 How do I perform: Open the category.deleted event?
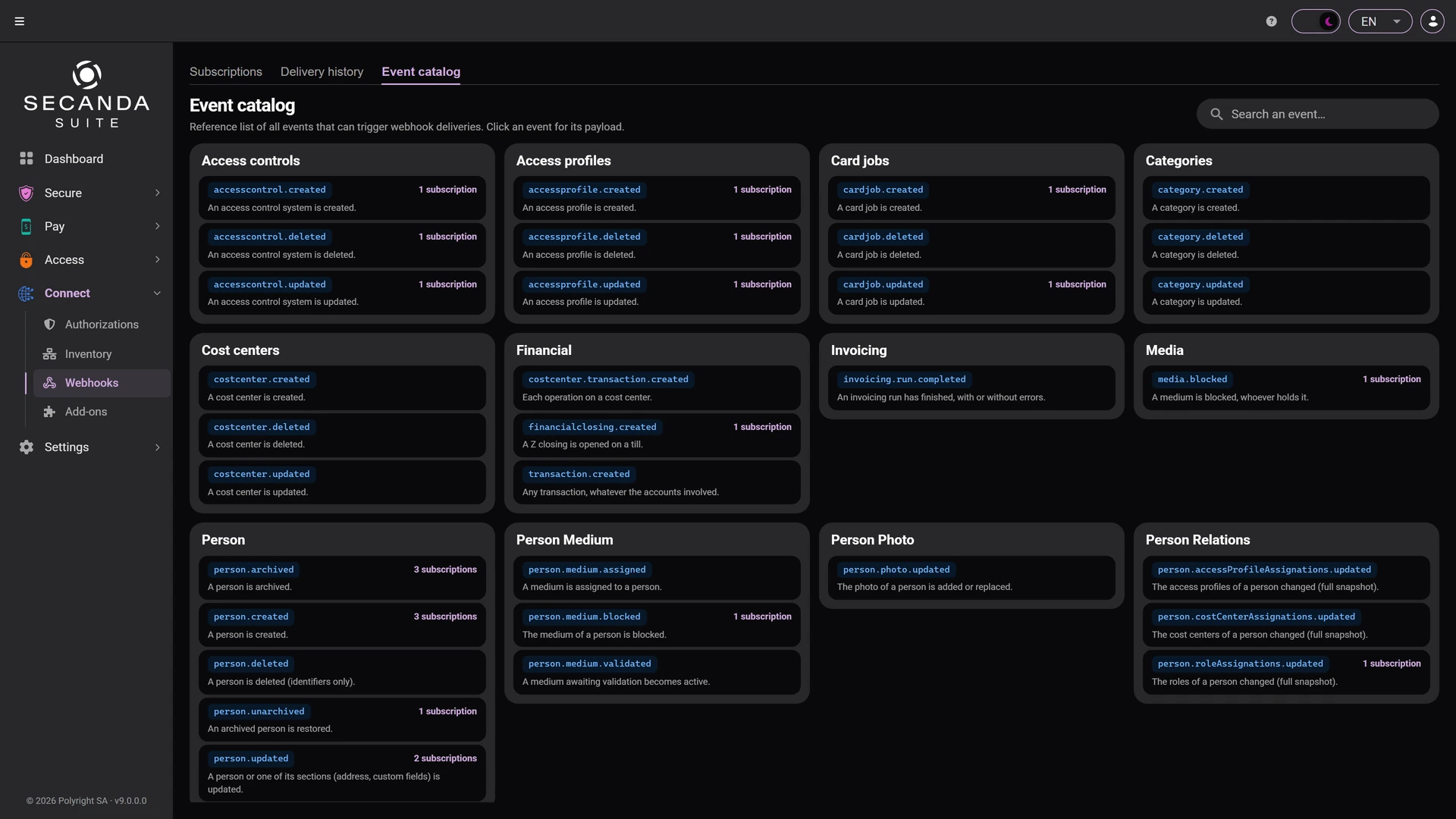pos(1286,245)
